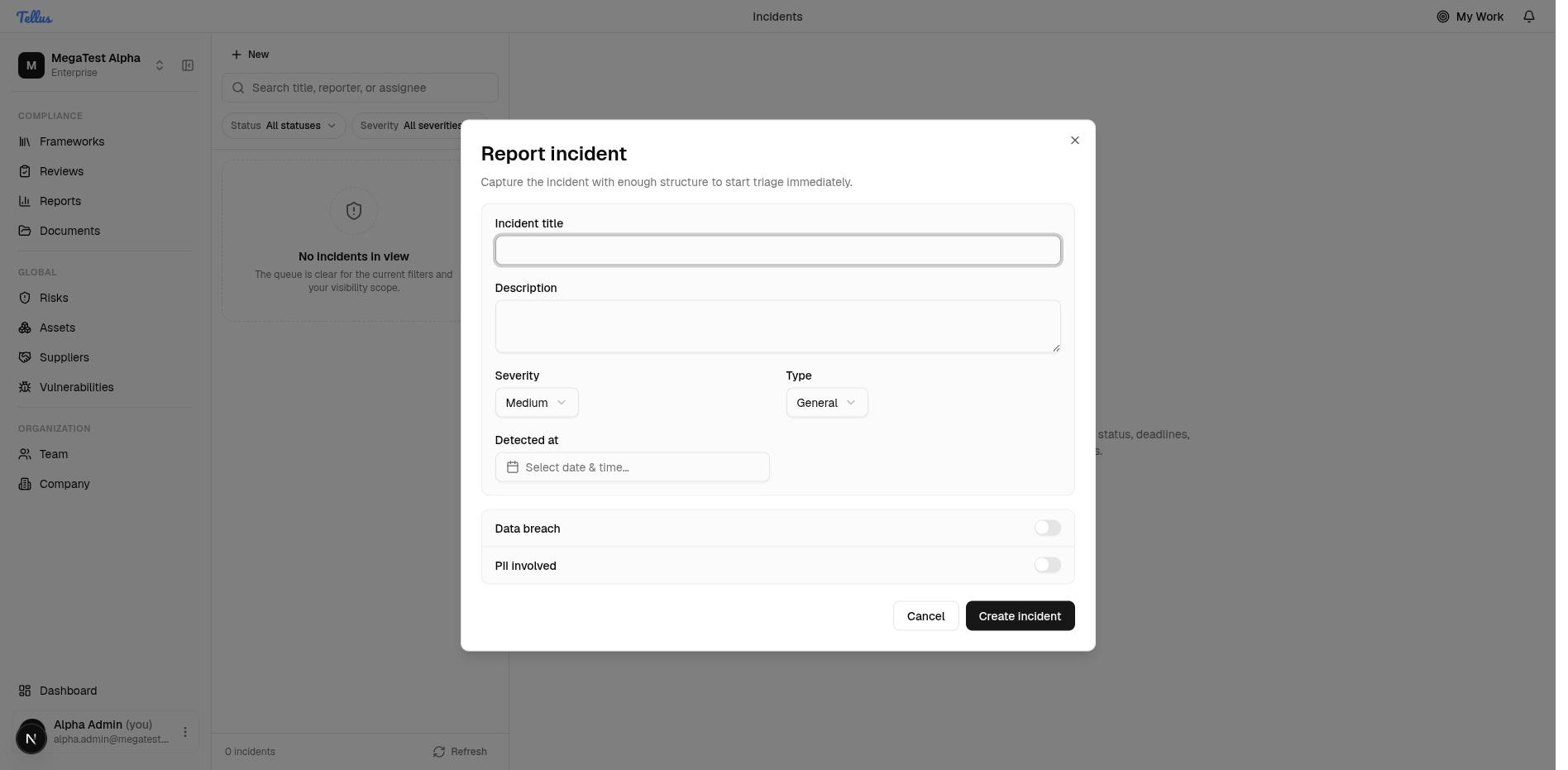Image resolution: width=1568 pixels, height=770 pixels.
Task: Click the New incident label
Action: [259, 55]
